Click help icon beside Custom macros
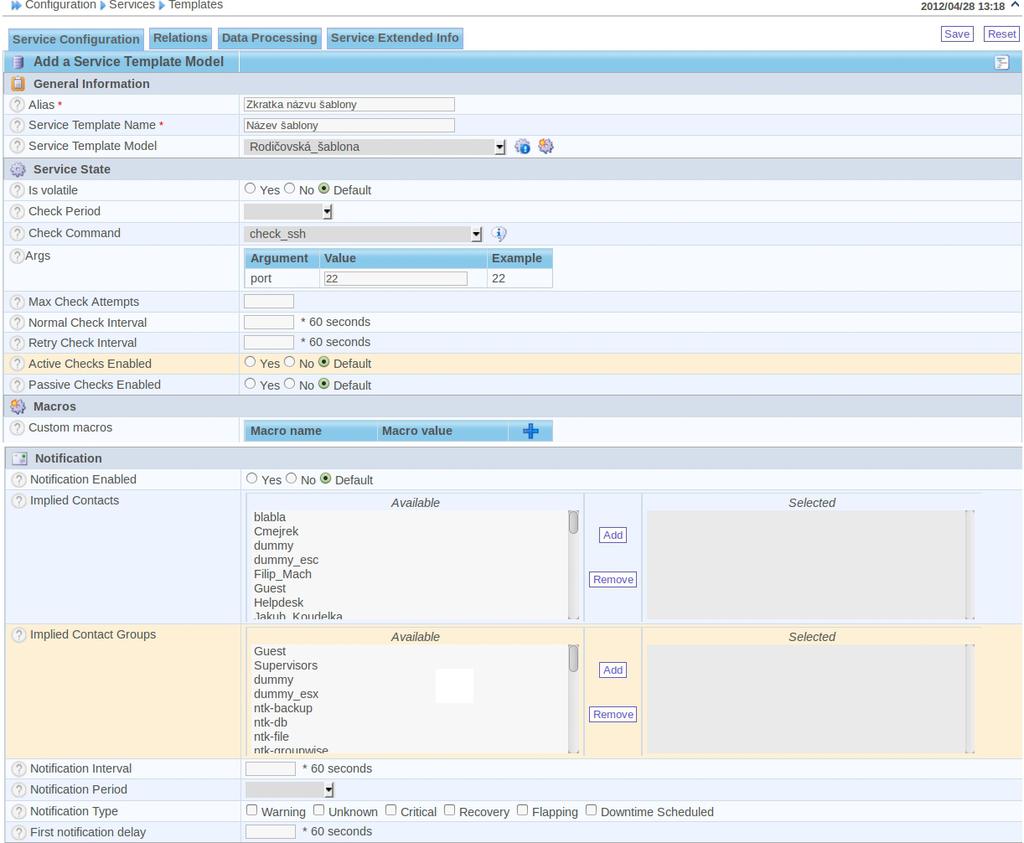The width and height of the screenshot is (1024, 843). pos(18,428)
